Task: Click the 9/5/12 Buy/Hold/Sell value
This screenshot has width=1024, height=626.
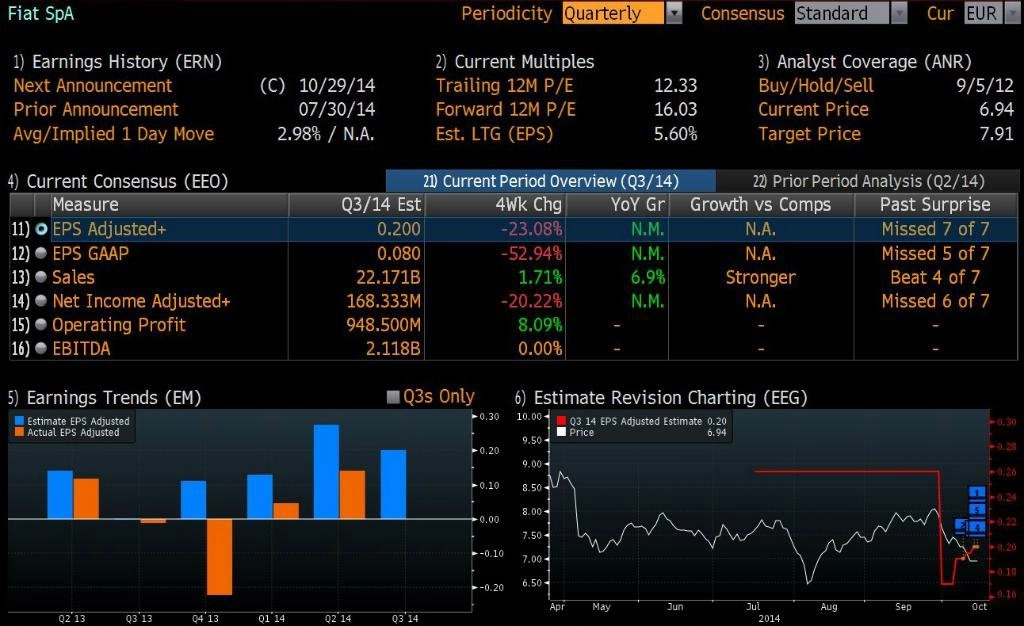Action: tap(985, 86)
